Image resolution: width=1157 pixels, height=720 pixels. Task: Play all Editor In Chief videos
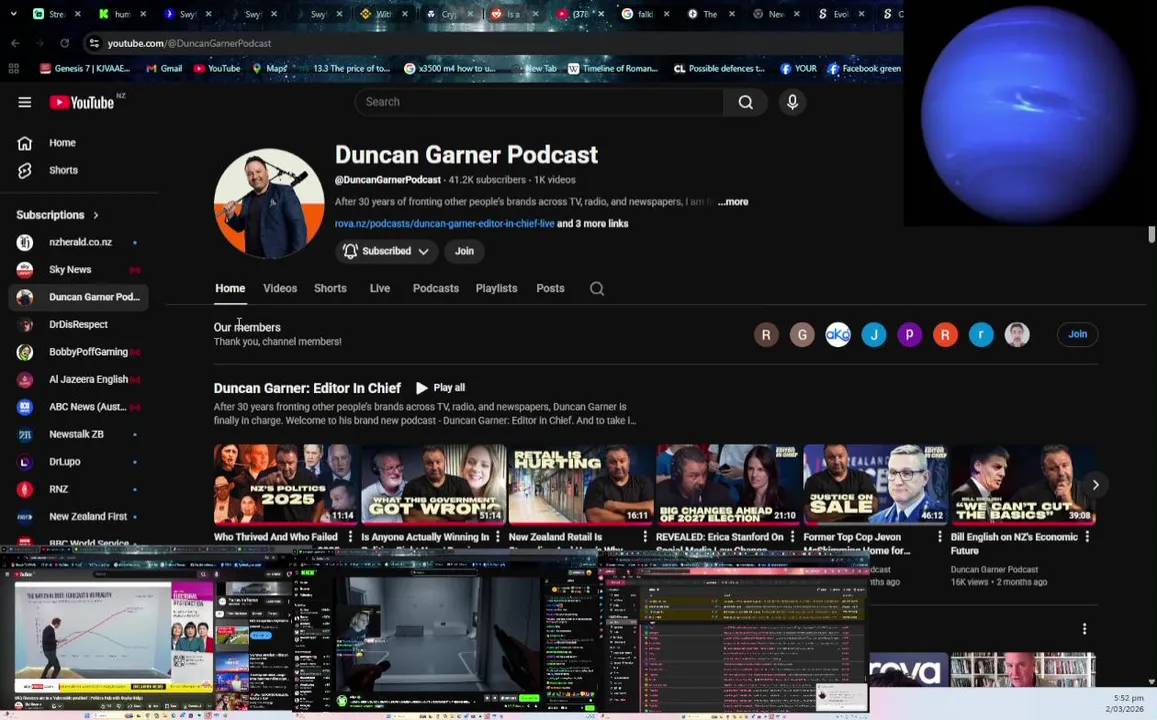[440, 388]
